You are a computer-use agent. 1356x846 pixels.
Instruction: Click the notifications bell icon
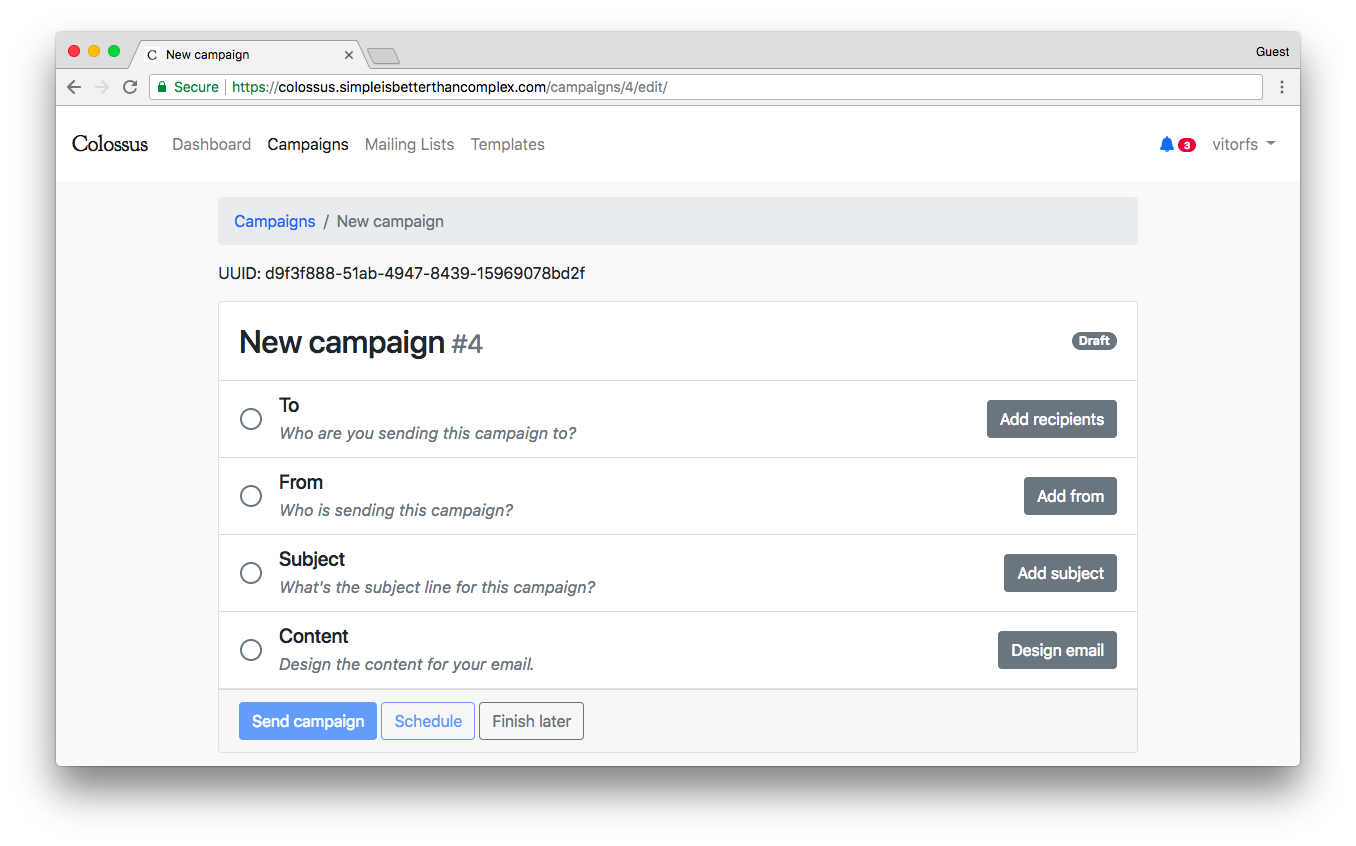click(1166, 145)
